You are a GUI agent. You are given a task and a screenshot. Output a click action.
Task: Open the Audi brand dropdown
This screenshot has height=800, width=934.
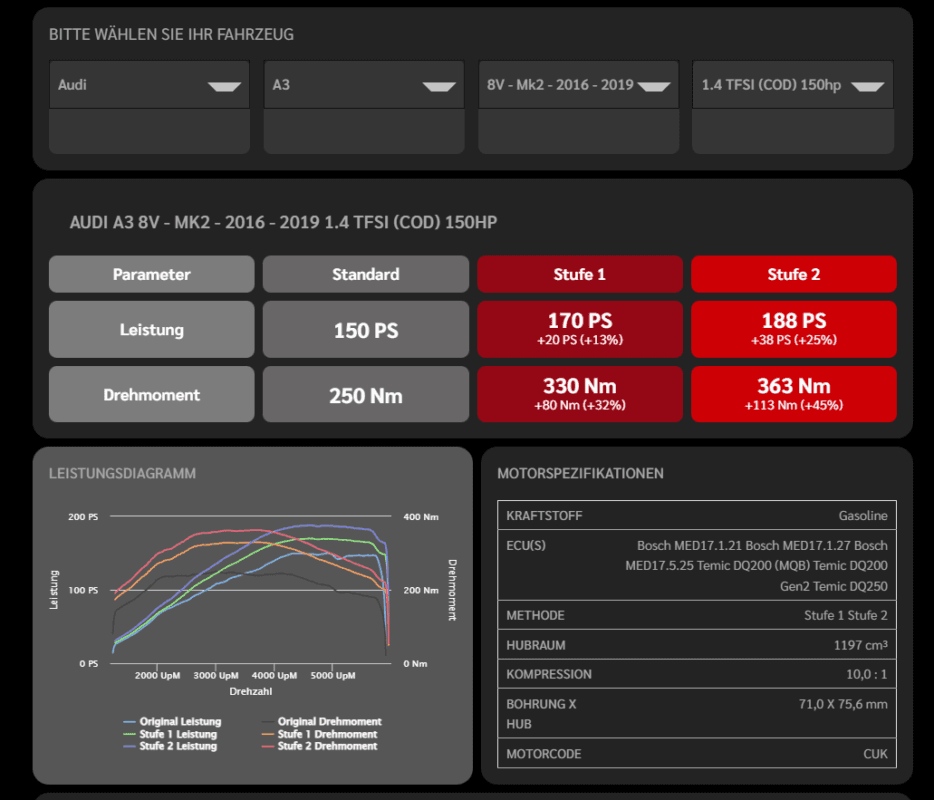pyautogui.click(x=149, y=85)
